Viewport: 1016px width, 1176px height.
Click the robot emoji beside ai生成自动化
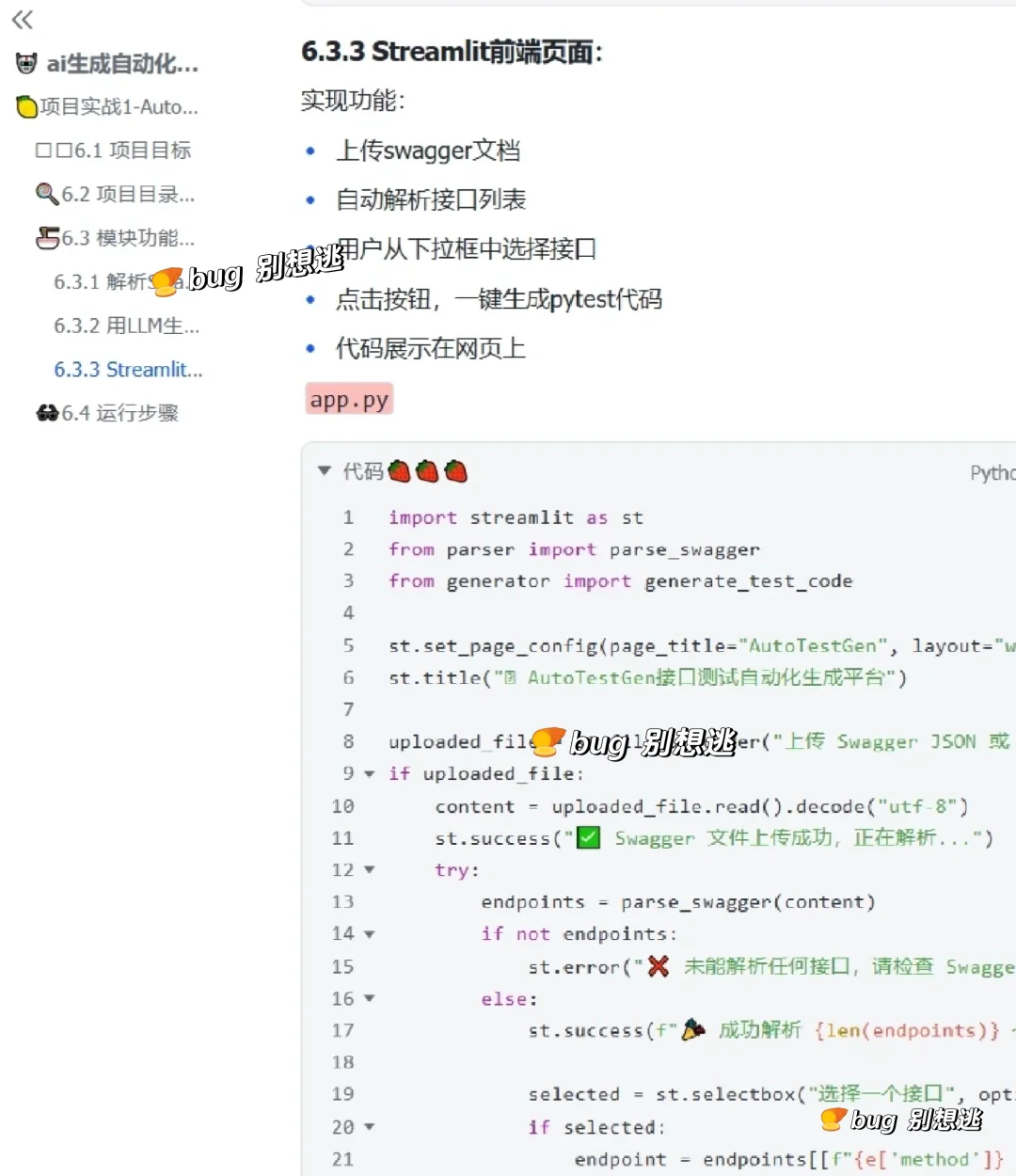25,63
